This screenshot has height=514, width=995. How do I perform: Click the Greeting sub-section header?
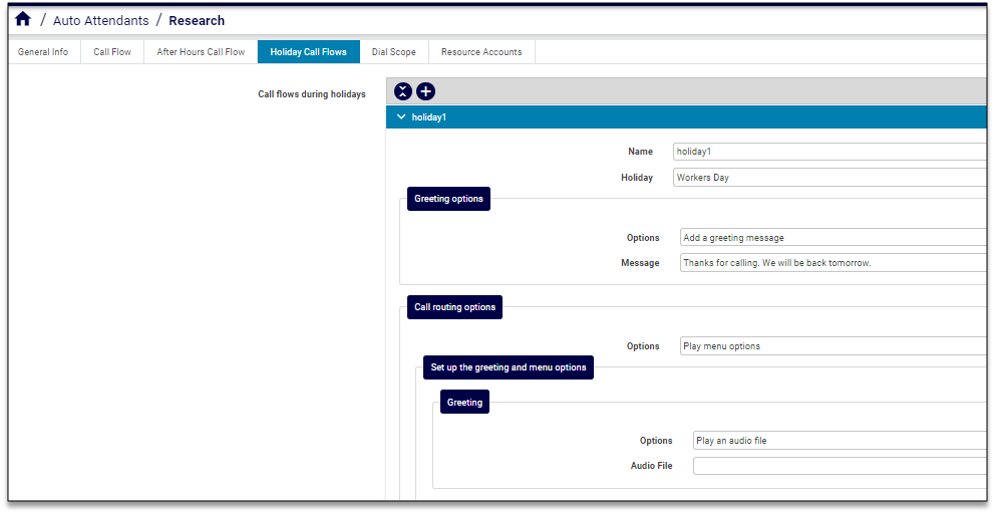click(x=465, y=402)
